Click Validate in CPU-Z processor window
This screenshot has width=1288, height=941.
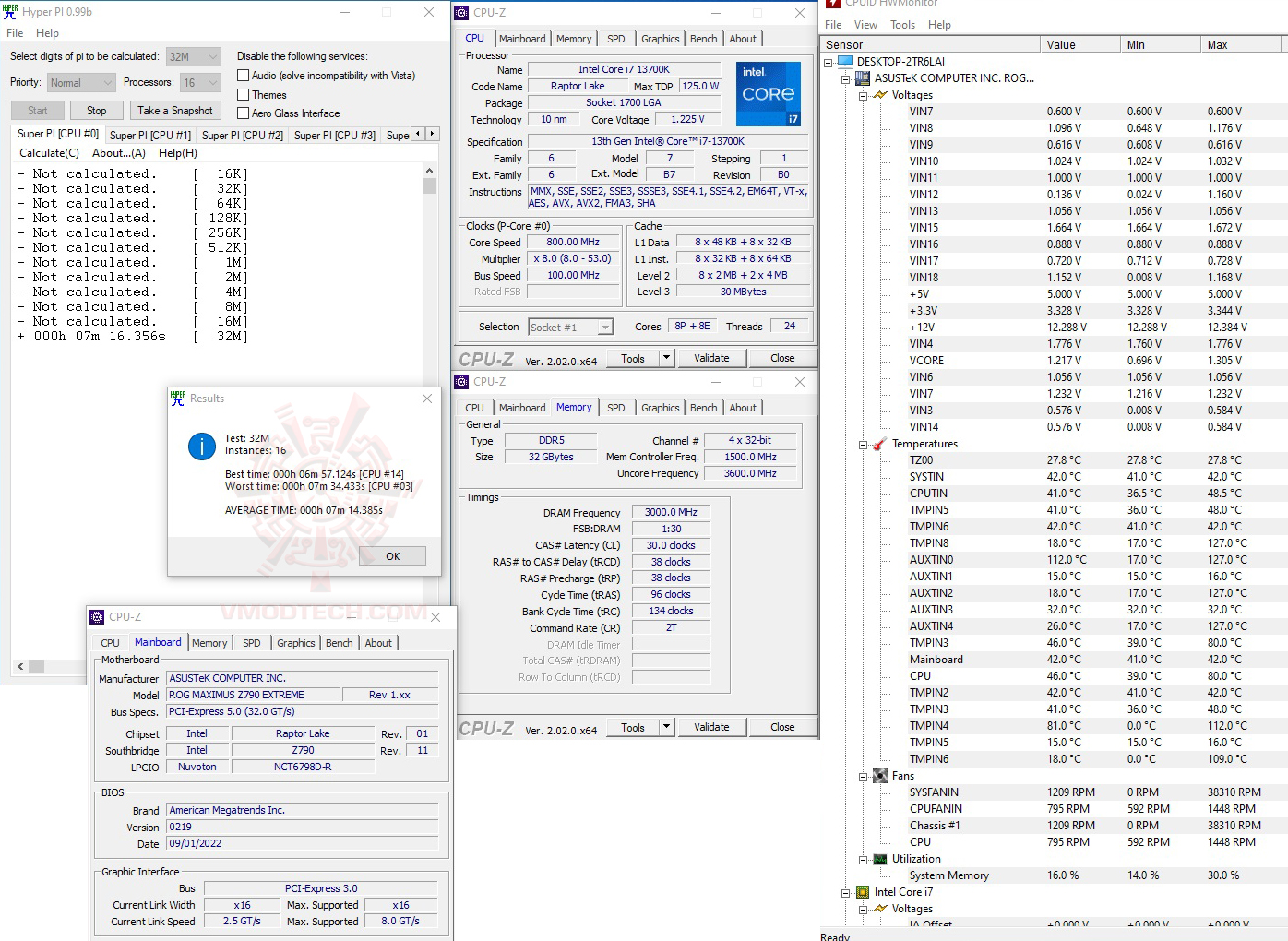[711, 358]
